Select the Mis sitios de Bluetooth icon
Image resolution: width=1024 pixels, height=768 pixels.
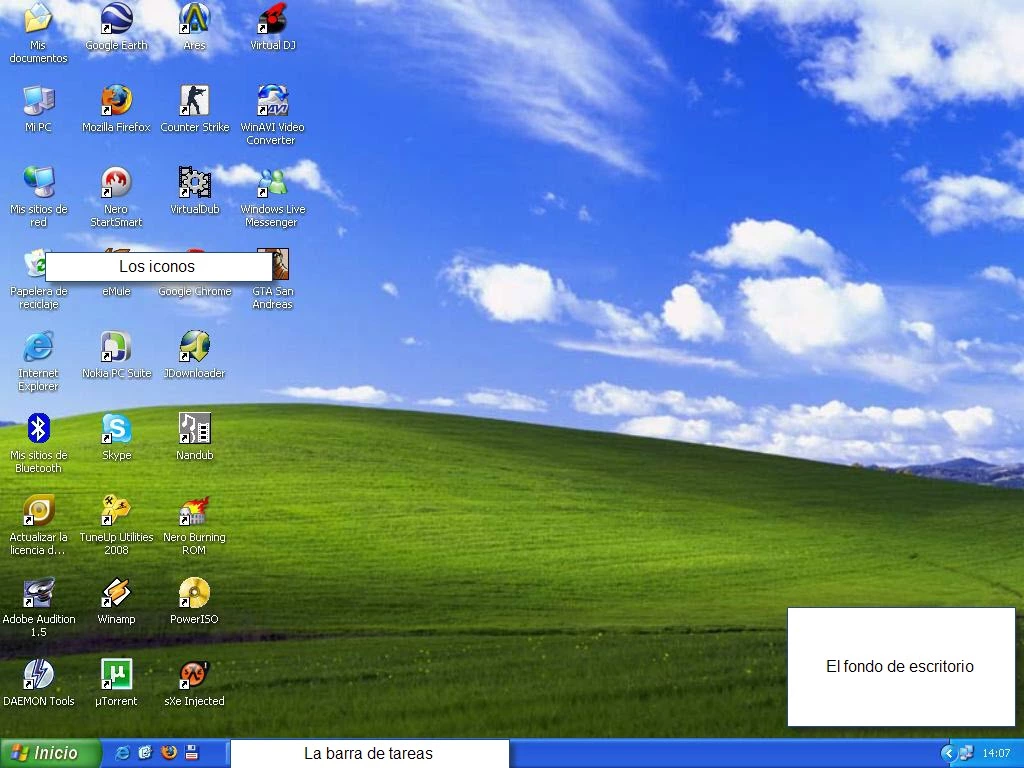(38, 428)
